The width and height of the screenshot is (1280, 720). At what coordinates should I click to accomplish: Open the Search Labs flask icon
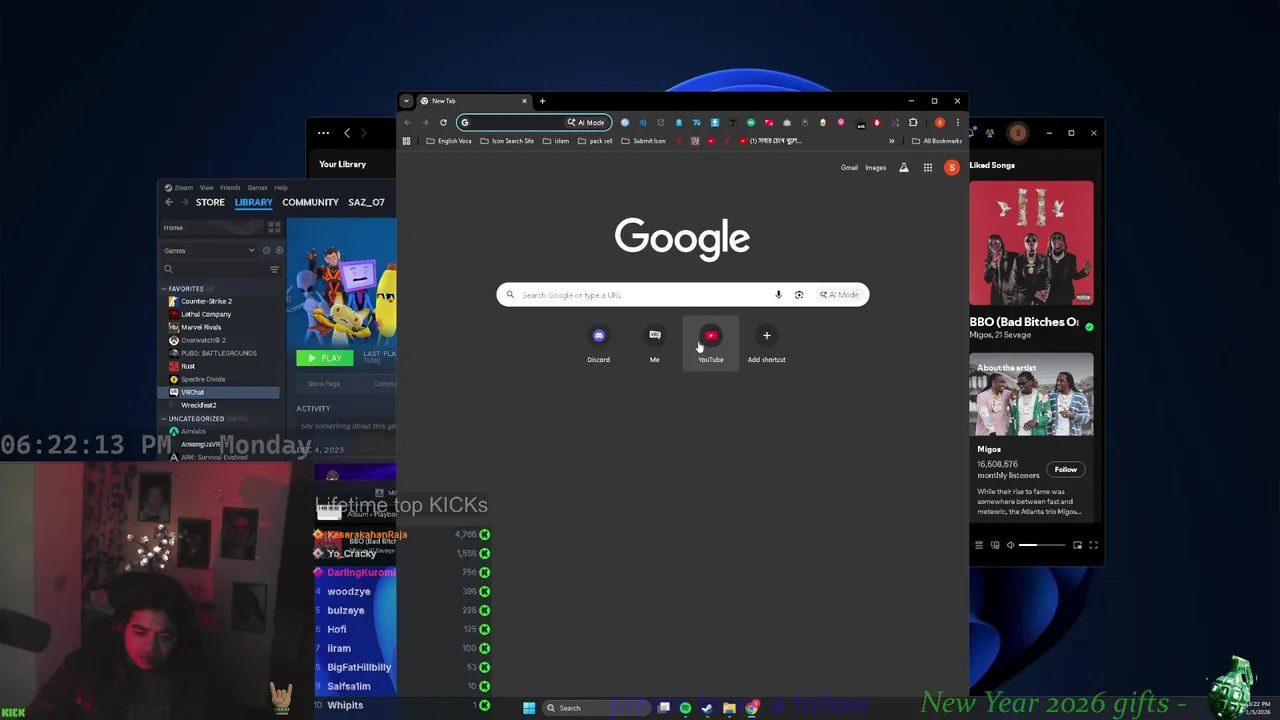coord(904,168)
